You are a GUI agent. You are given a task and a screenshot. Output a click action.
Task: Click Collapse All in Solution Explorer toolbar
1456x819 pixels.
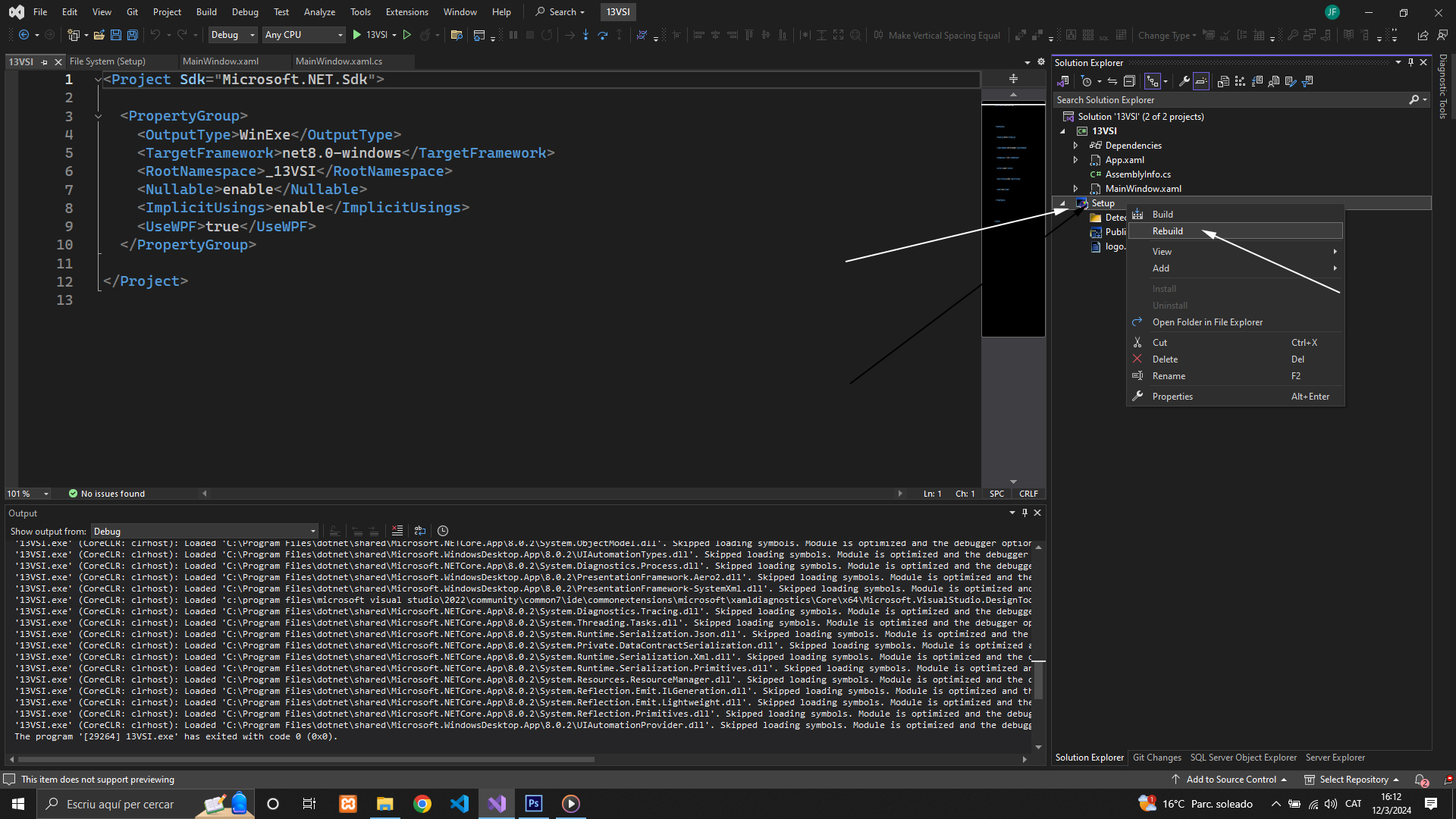pos(1128,81)
